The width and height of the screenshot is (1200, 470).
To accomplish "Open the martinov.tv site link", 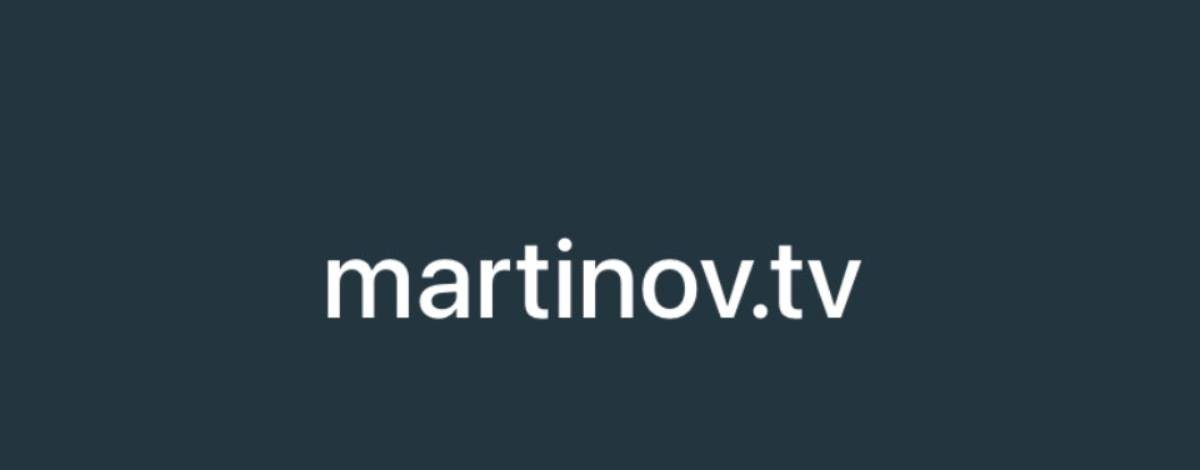I will [x=592, y=281].
